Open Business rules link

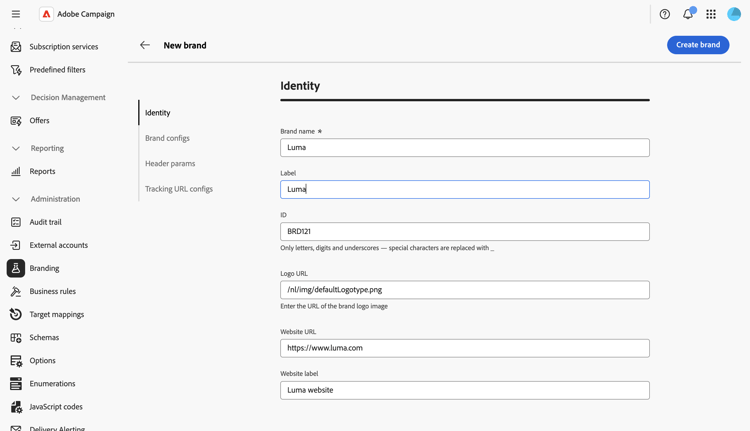click(53, 291)
